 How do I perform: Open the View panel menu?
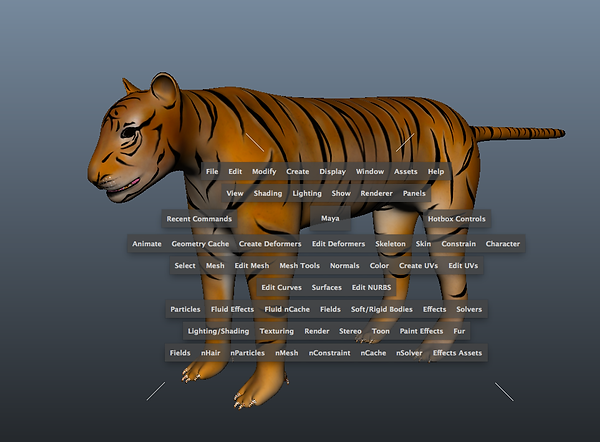pyautogui.click(x=235, y=193)
